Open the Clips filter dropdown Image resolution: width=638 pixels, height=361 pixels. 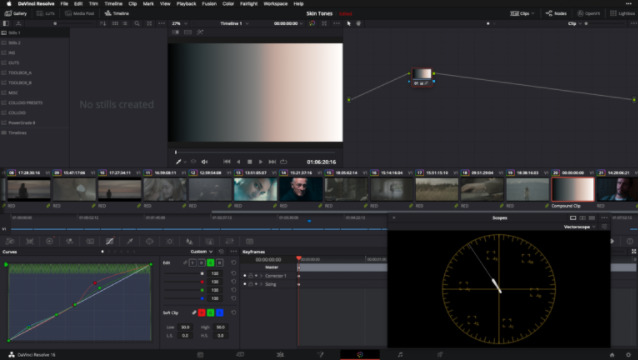pos(522,13)
